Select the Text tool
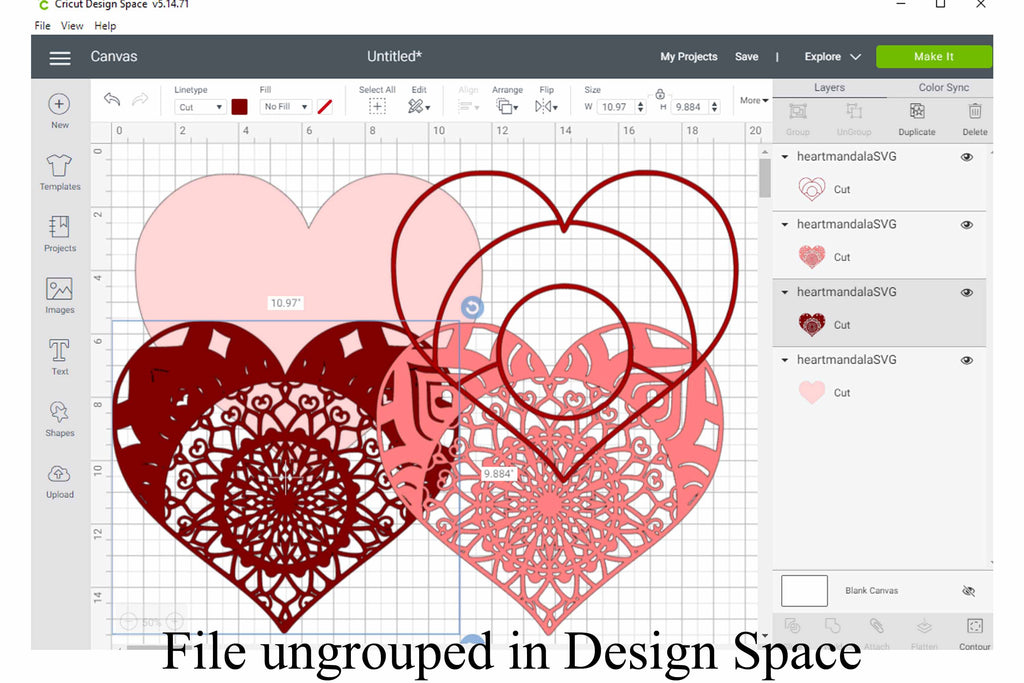Image resolution: width=1024 pixels, height=683 pixels. [59, 357]
